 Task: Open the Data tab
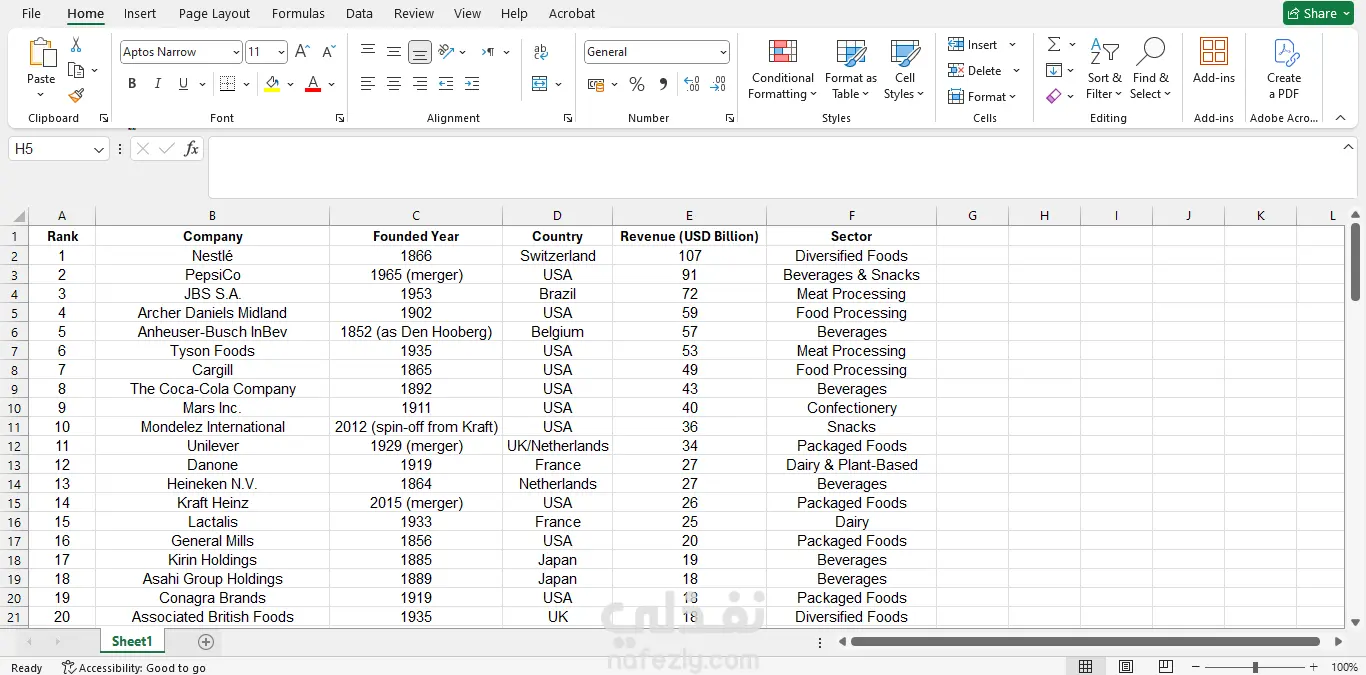[359, 13]
